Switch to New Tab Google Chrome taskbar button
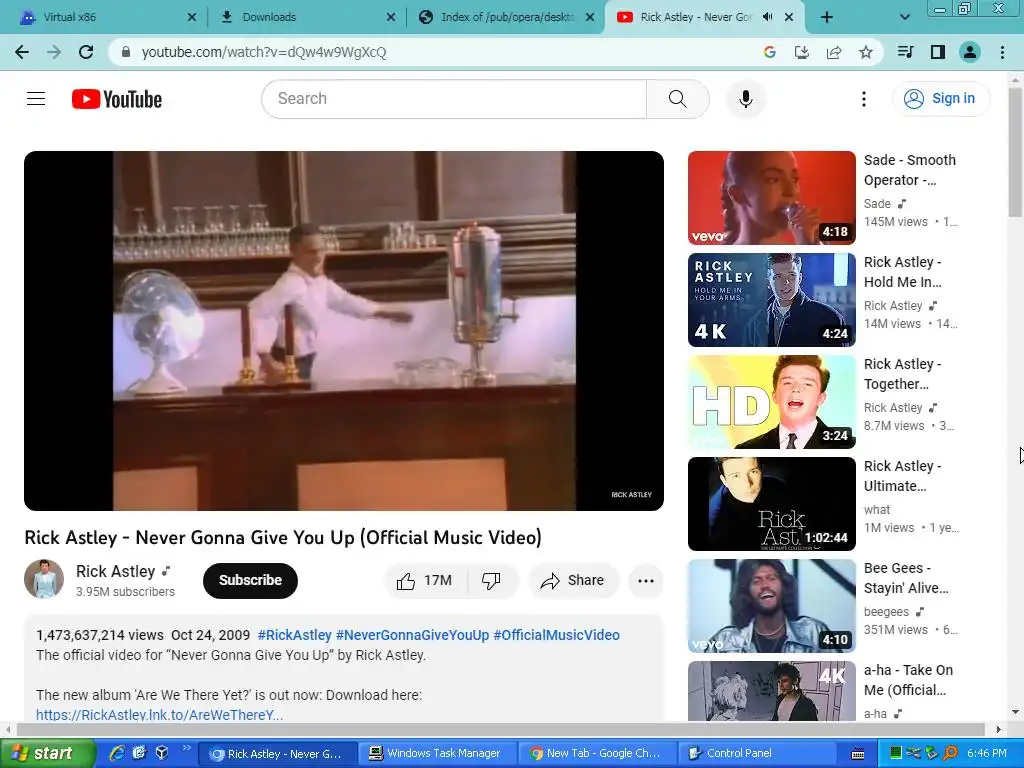Screen dimensions: 1024x768 coord(596,754)
